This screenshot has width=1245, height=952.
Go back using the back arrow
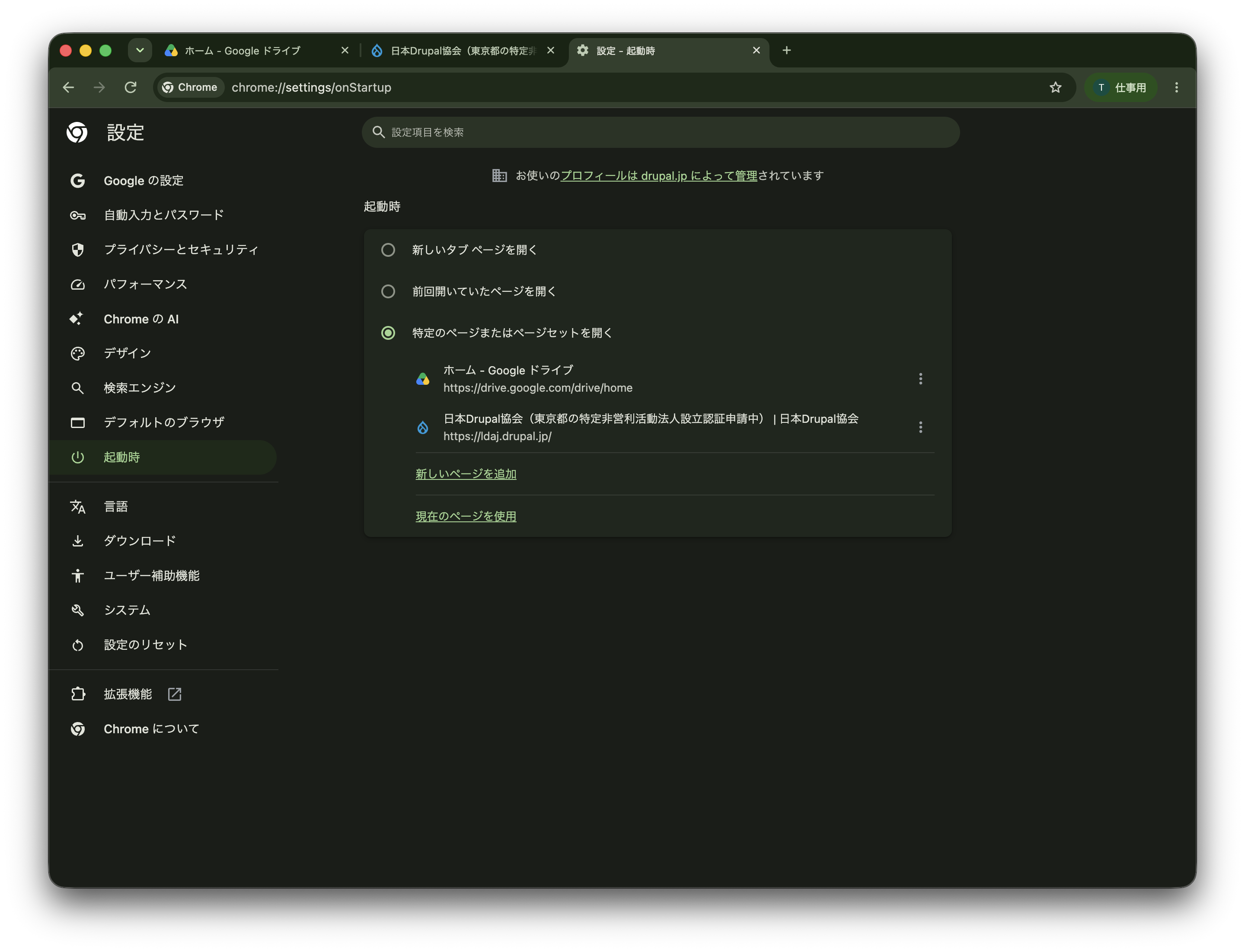(69, 87)
